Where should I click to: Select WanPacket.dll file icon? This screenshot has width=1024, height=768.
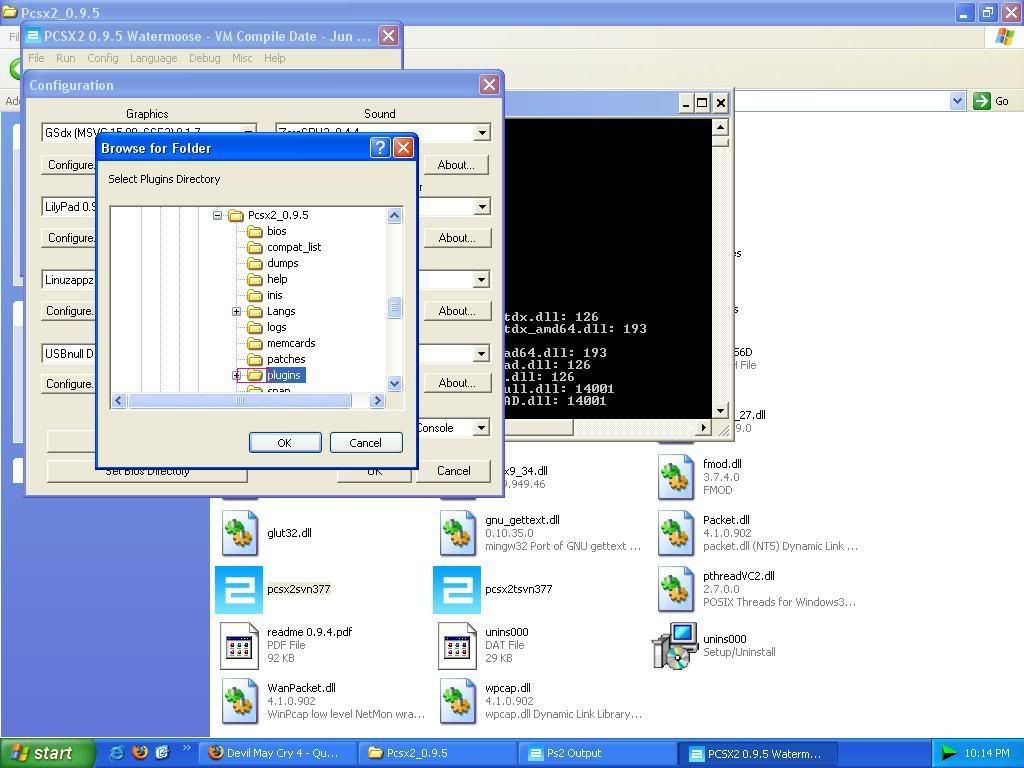click(x=239, y=701)
